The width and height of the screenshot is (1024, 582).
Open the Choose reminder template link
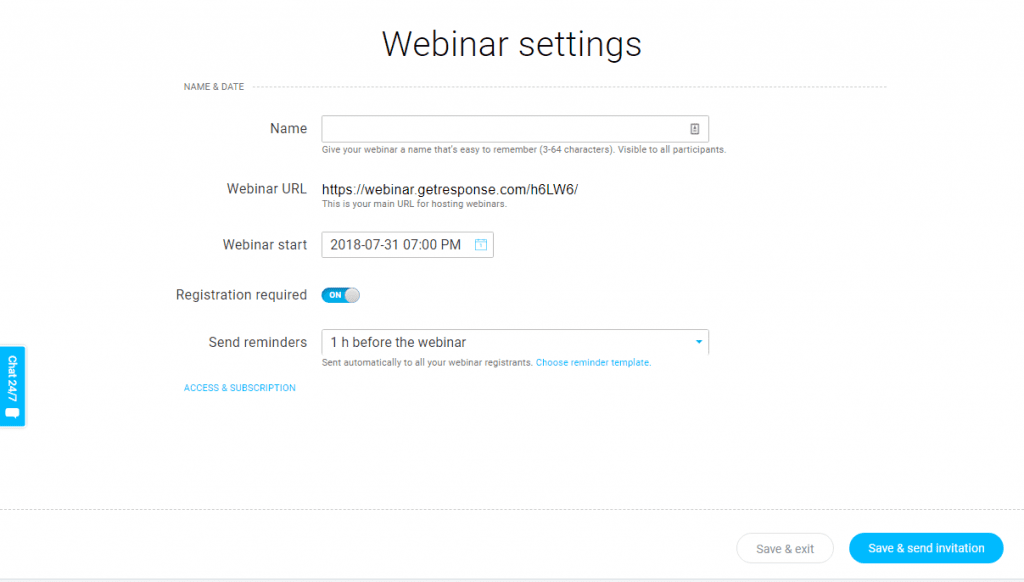click(x=593, y=363)
